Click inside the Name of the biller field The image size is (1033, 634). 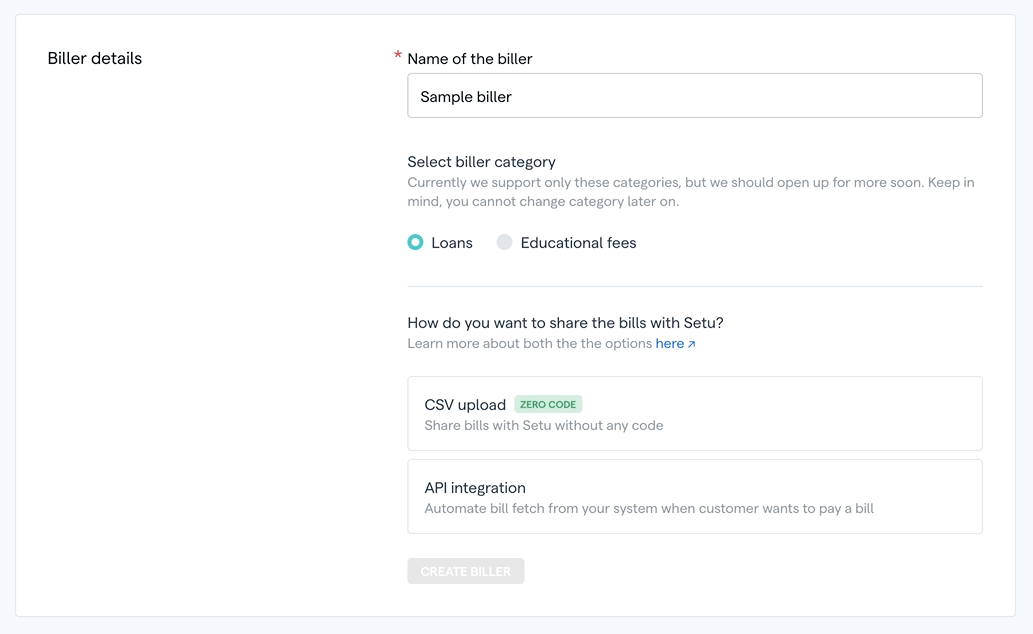[694, 95]
